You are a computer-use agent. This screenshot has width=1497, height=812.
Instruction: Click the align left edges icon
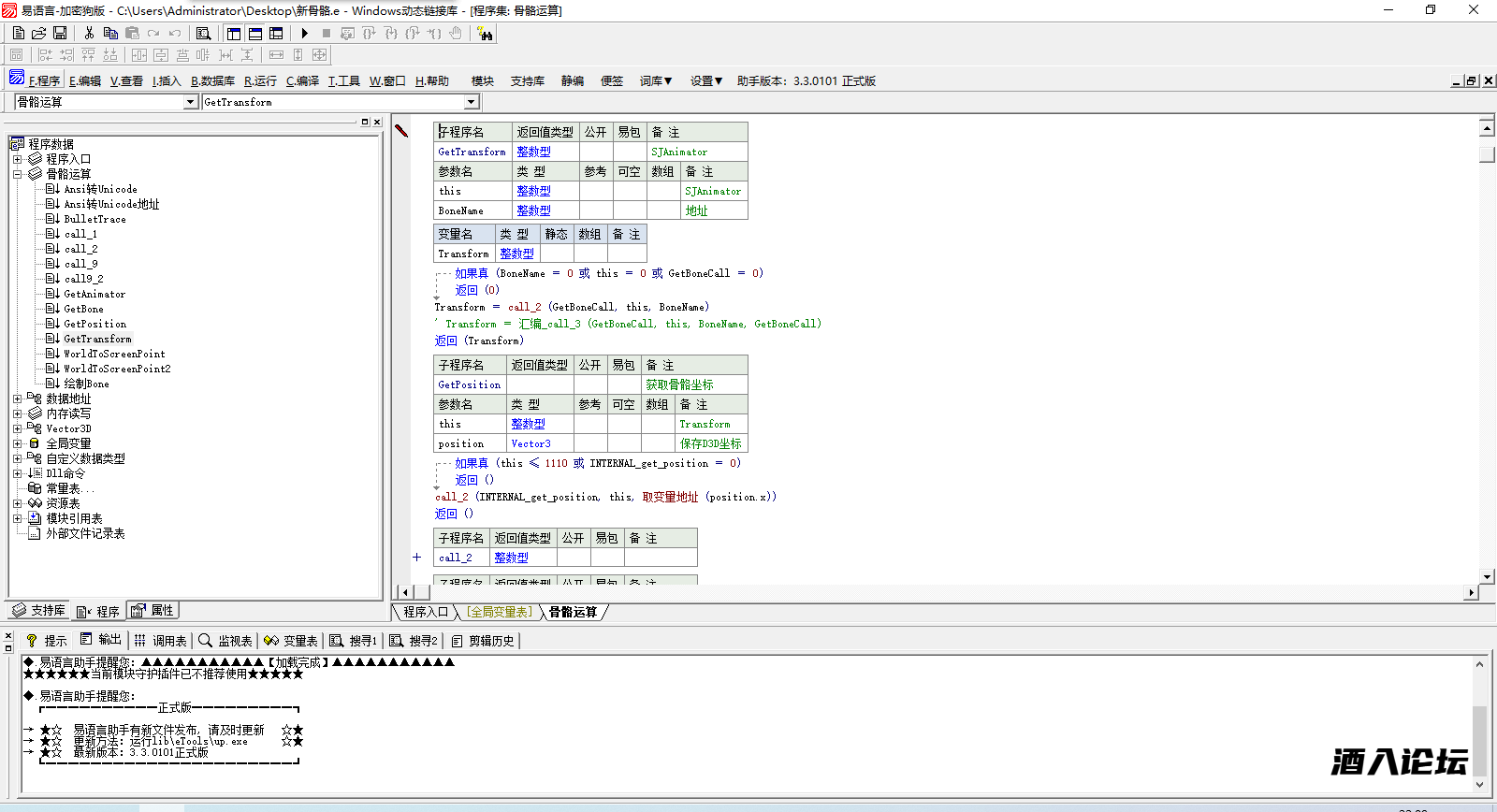[45, 55]
